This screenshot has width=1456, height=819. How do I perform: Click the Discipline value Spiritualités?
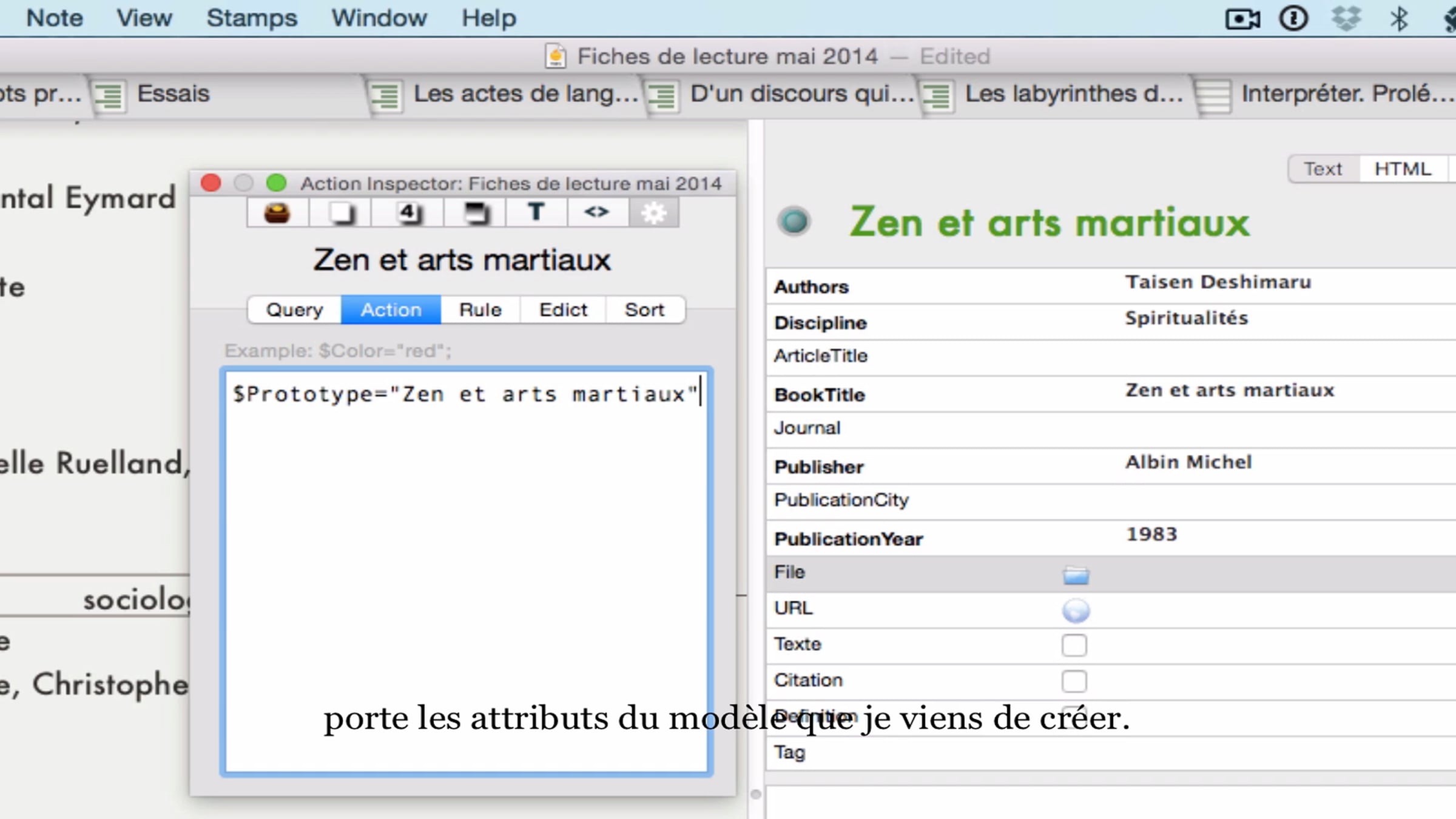point(1187,318)
